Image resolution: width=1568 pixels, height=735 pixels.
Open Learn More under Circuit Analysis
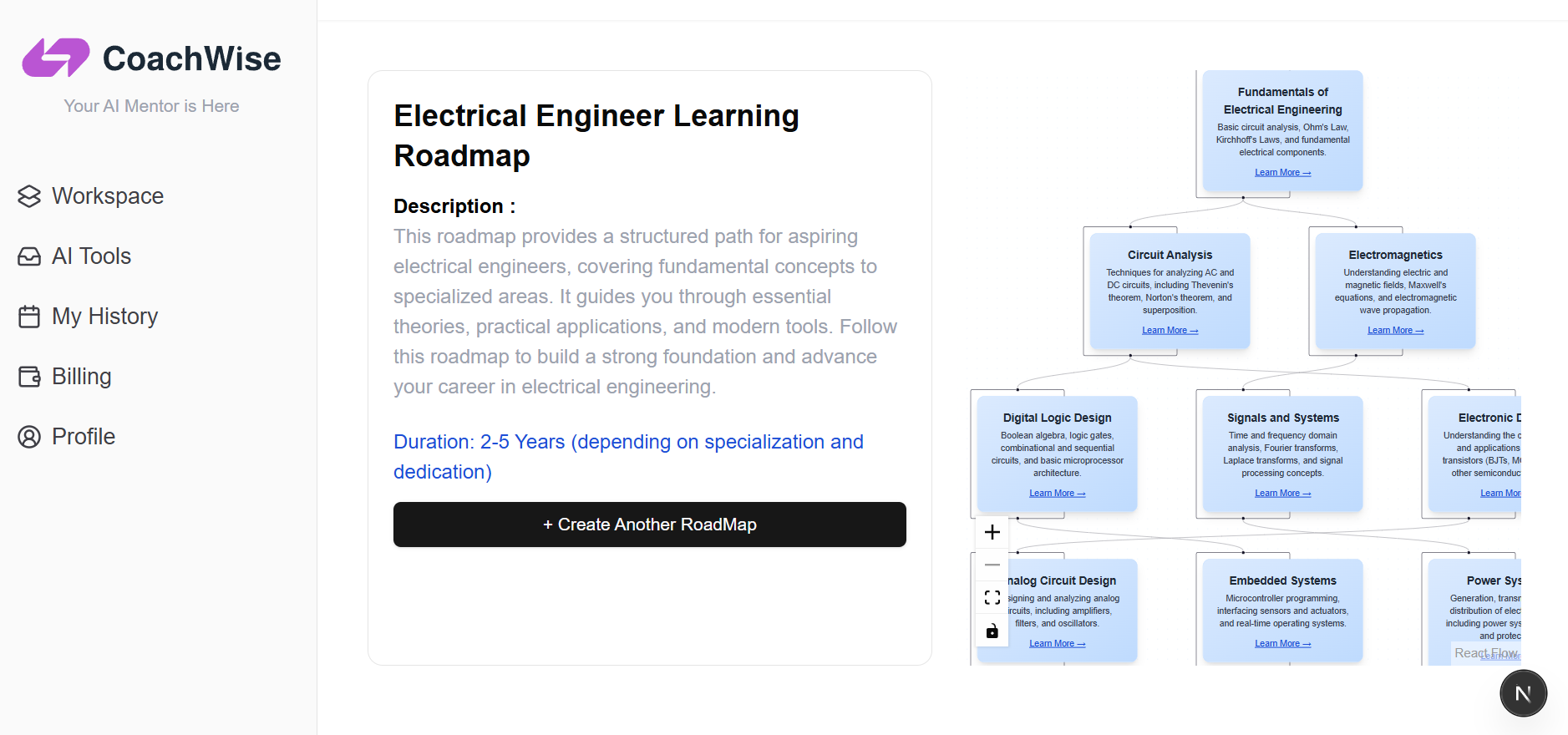(1170, 331)
